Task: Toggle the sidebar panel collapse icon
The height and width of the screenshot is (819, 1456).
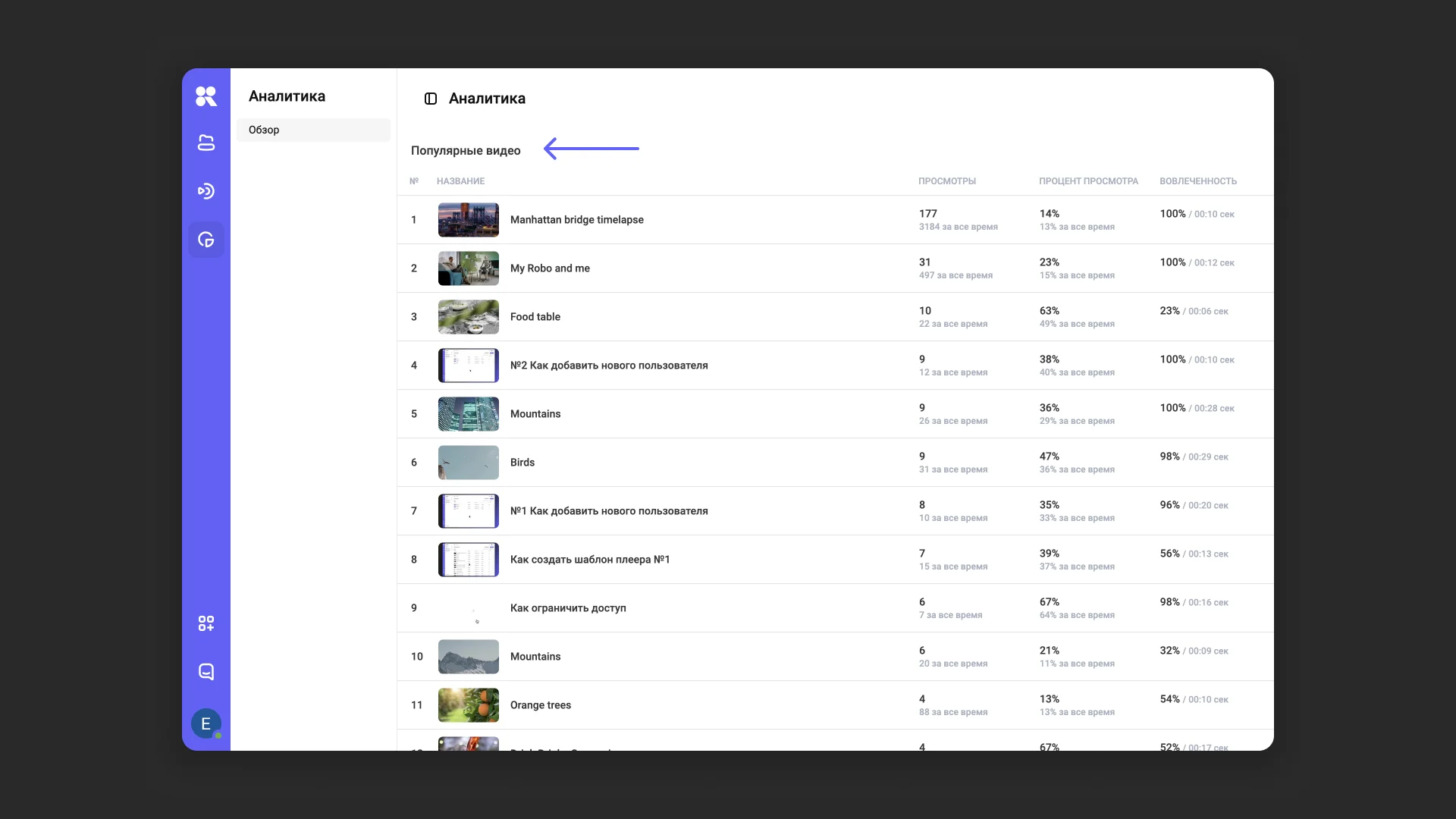Action: [x=431, y=99]
